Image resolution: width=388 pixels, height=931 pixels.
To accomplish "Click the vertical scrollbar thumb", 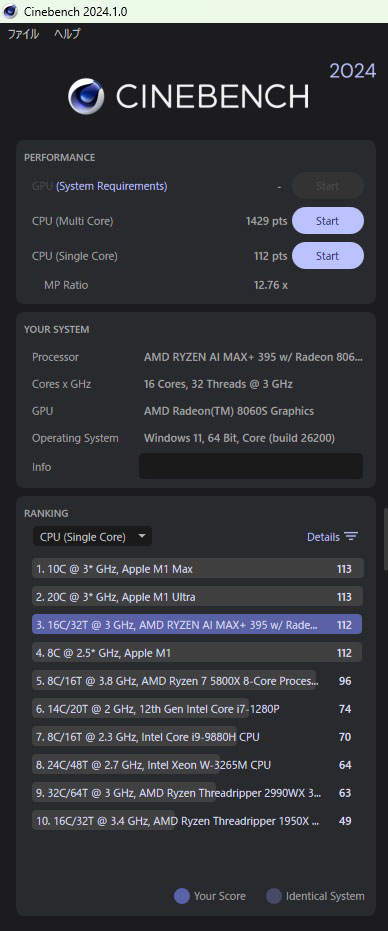I will coord(385,539).
